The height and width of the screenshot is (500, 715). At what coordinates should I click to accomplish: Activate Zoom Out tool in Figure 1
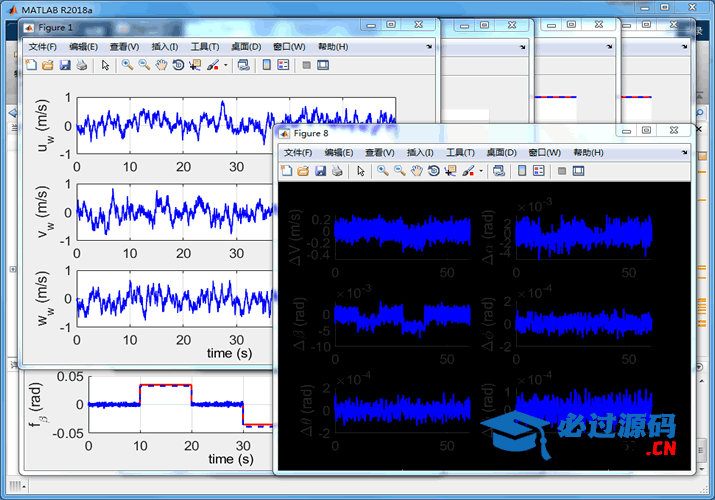[x=144, y=65]
